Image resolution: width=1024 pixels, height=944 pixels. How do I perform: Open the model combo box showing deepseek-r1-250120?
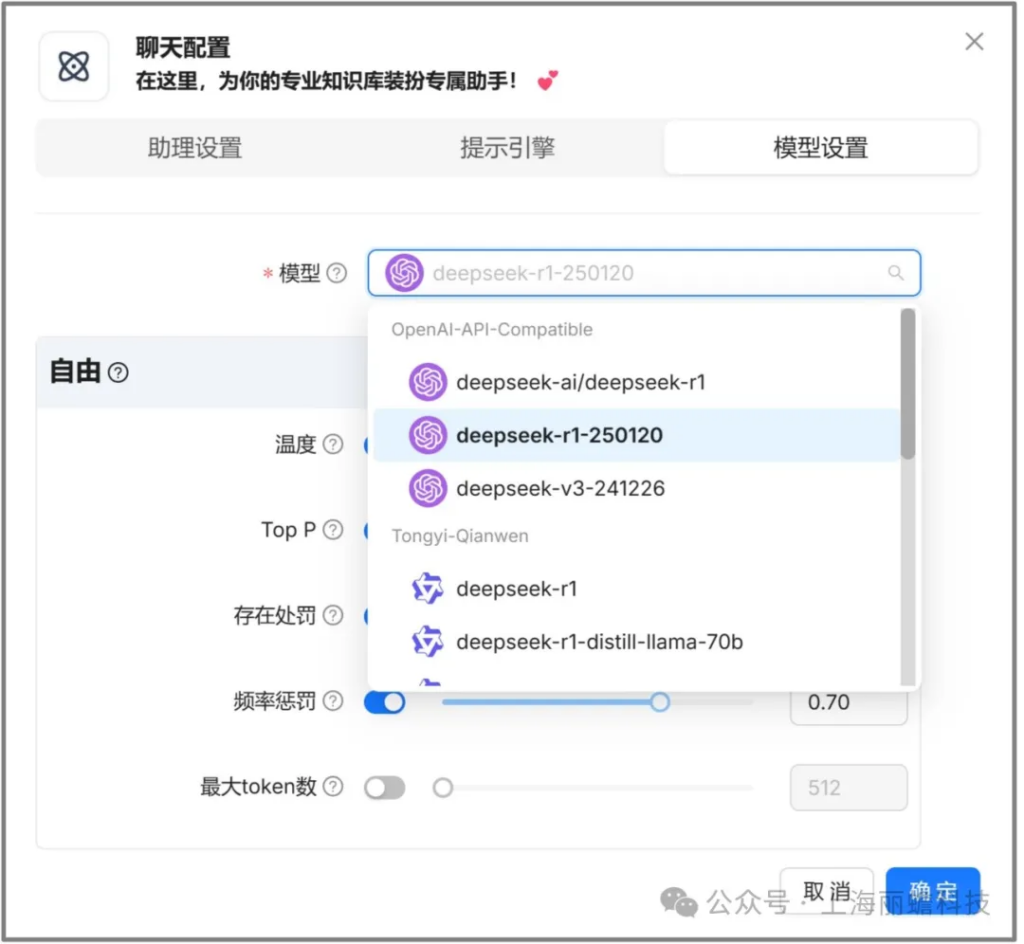click(x=644, y=273)
